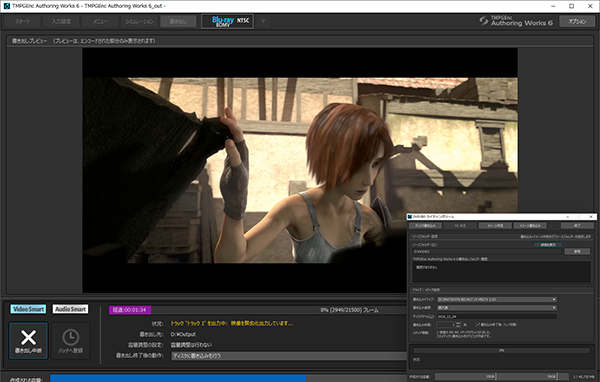Click the blue output capacity bar

[178, 378]
